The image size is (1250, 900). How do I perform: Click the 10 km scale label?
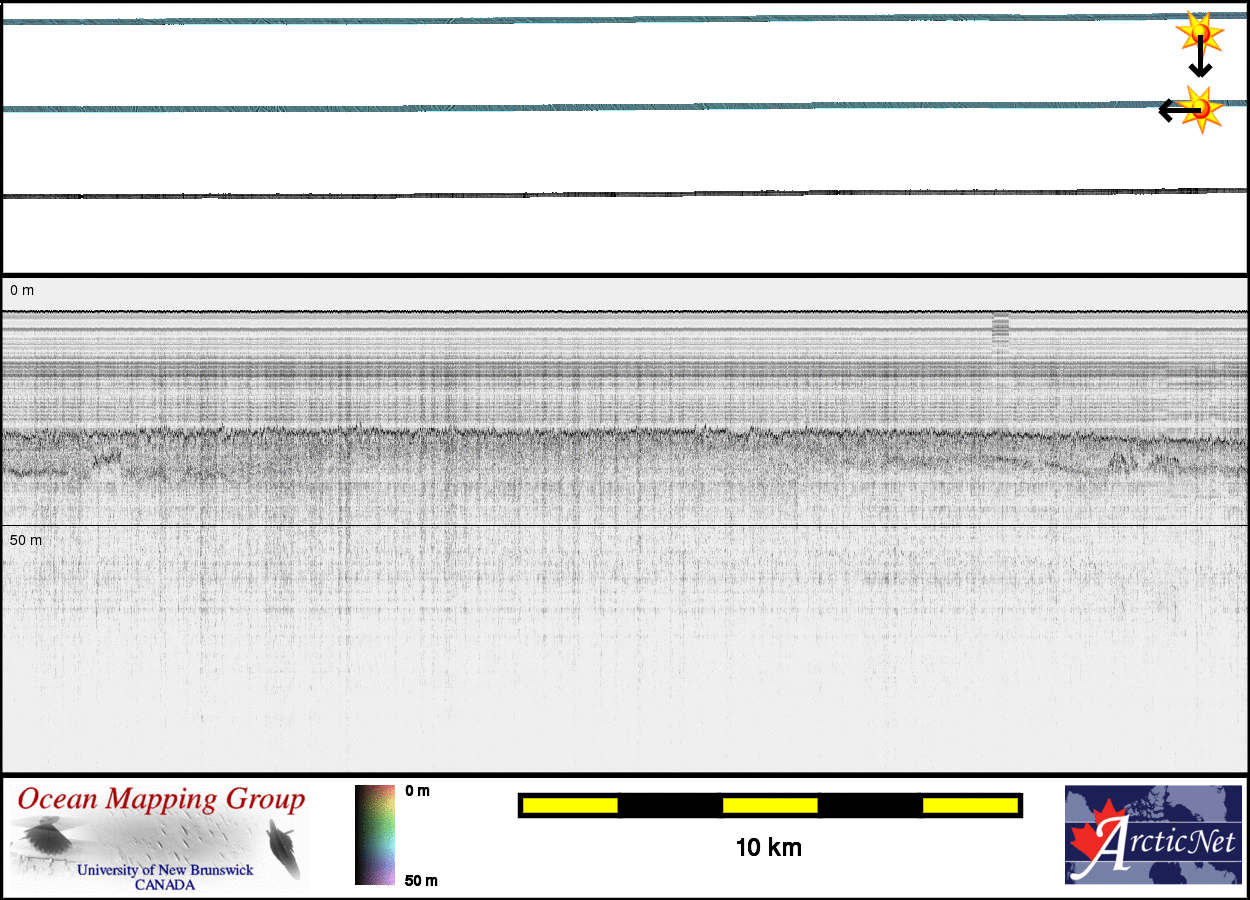[x=768, y=848]
